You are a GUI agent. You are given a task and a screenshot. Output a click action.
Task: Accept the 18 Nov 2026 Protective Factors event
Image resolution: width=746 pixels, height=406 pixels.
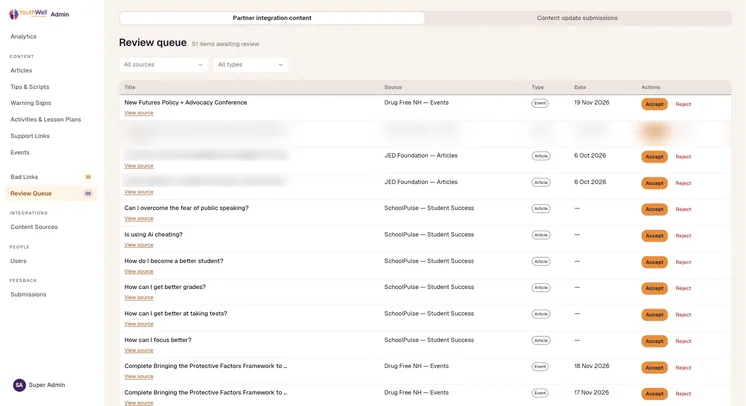654,368
